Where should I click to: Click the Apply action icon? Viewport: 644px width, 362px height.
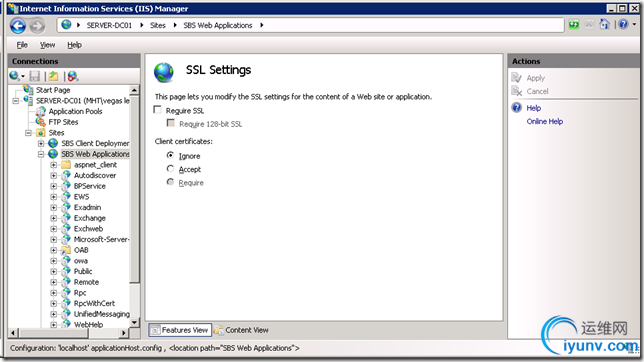(516, 78)
